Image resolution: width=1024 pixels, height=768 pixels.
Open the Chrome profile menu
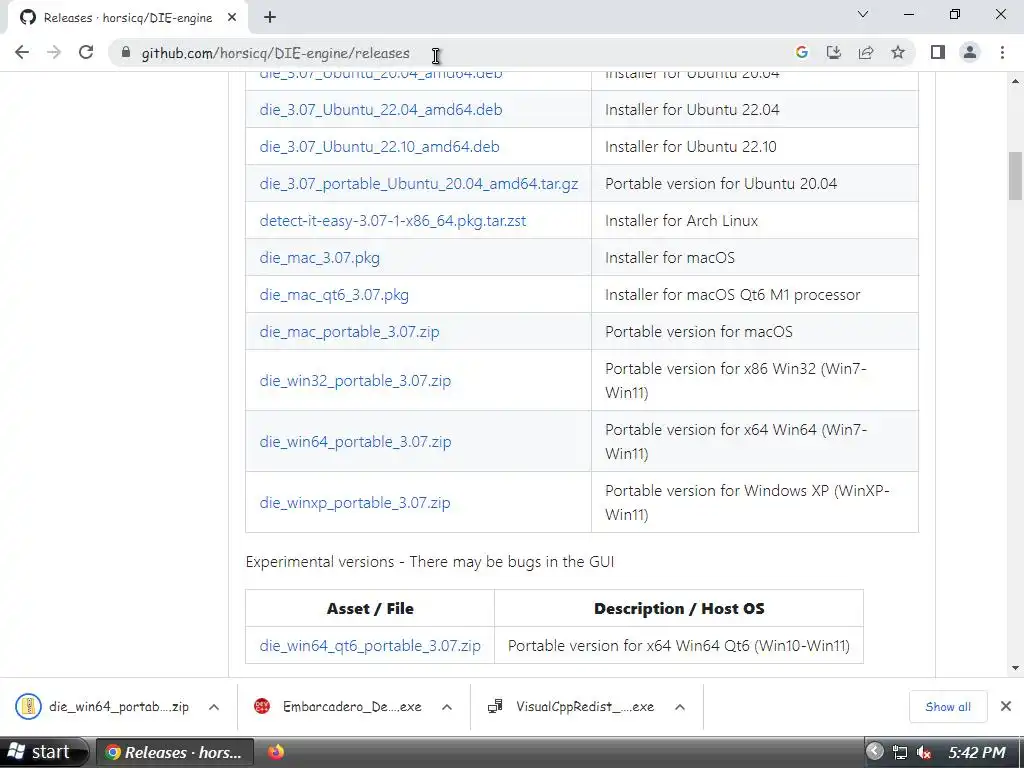(970, 52)
